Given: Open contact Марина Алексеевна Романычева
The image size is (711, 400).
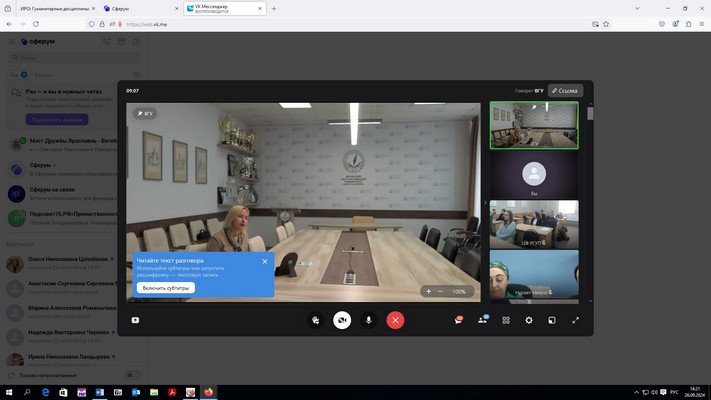Looking at the screenshot, I should [62, 312].
